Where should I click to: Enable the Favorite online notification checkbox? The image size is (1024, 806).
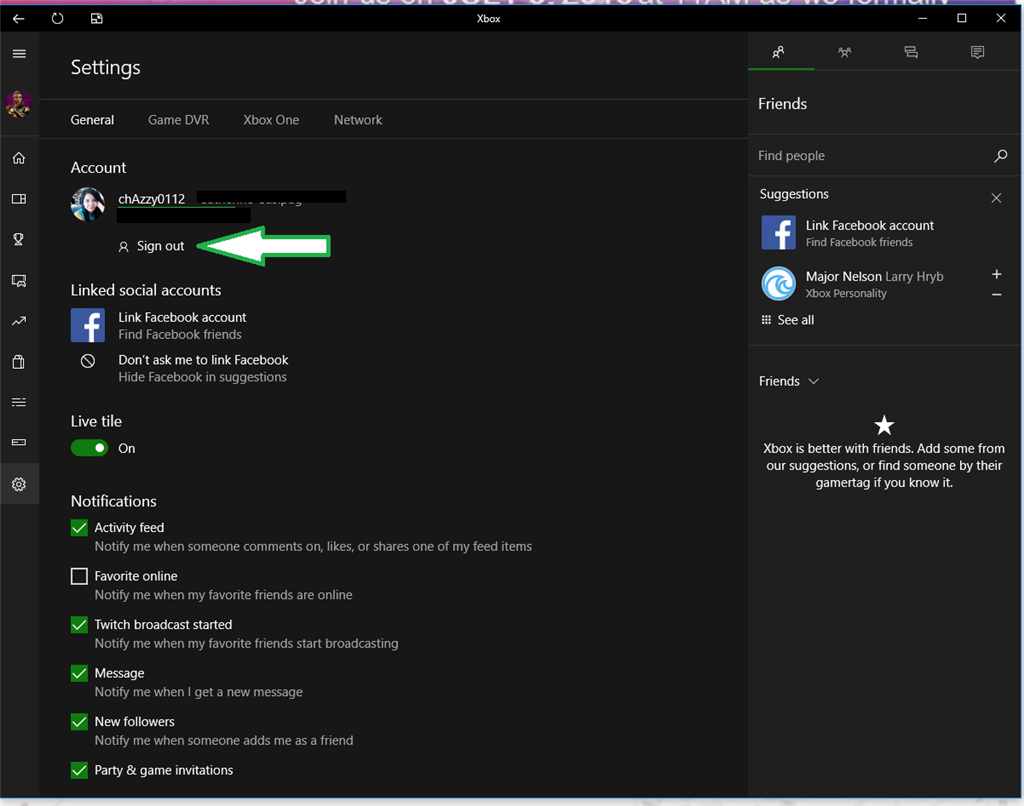(79, 576)
